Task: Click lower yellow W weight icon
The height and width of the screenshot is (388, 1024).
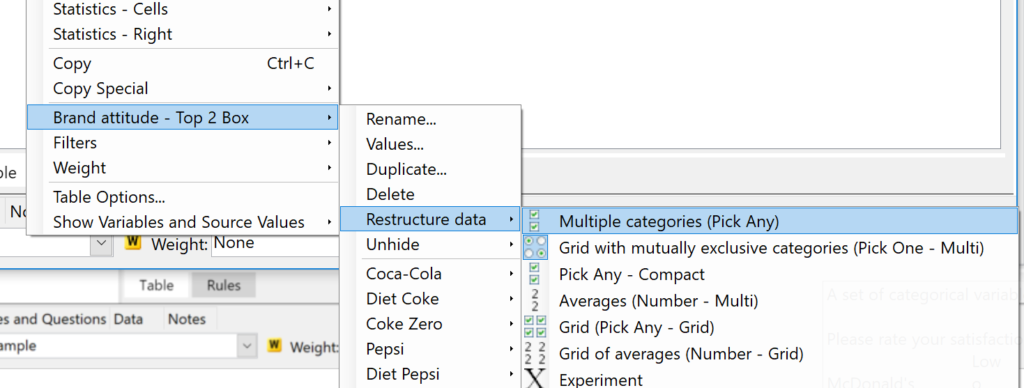Action: point(274,345)
